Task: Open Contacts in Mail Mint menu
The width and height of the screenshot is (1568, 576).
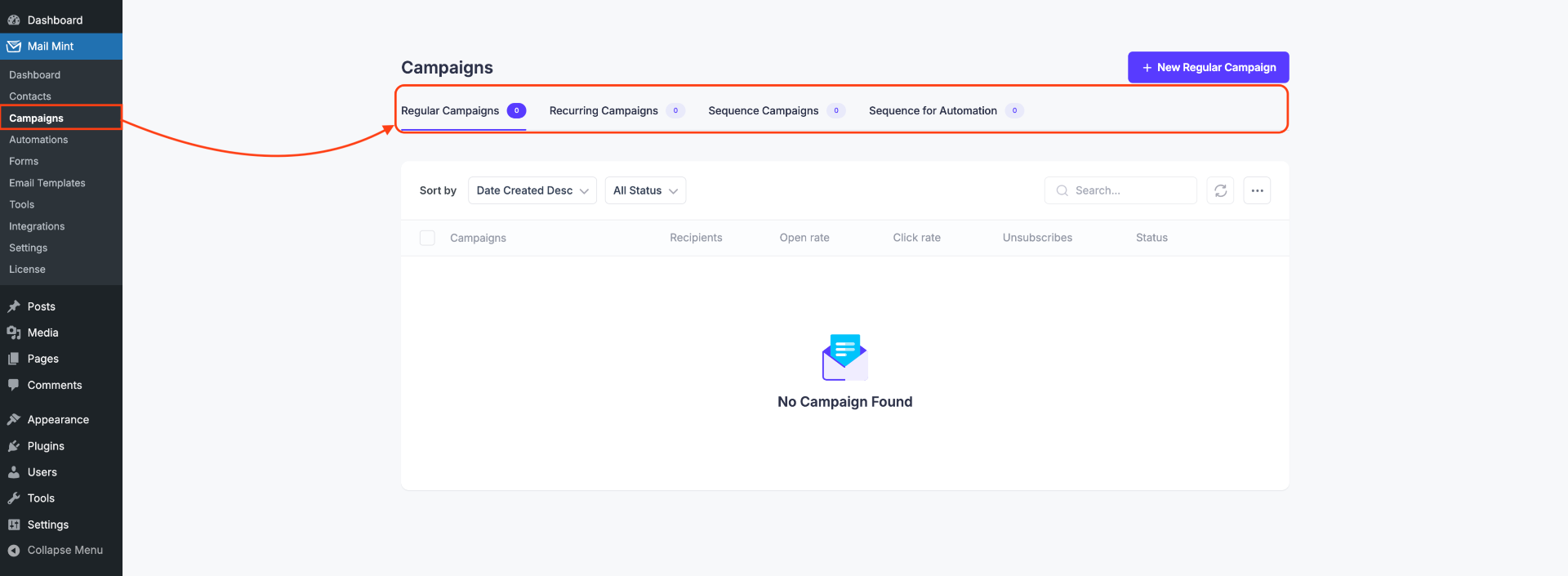Action: pos(30,96)
